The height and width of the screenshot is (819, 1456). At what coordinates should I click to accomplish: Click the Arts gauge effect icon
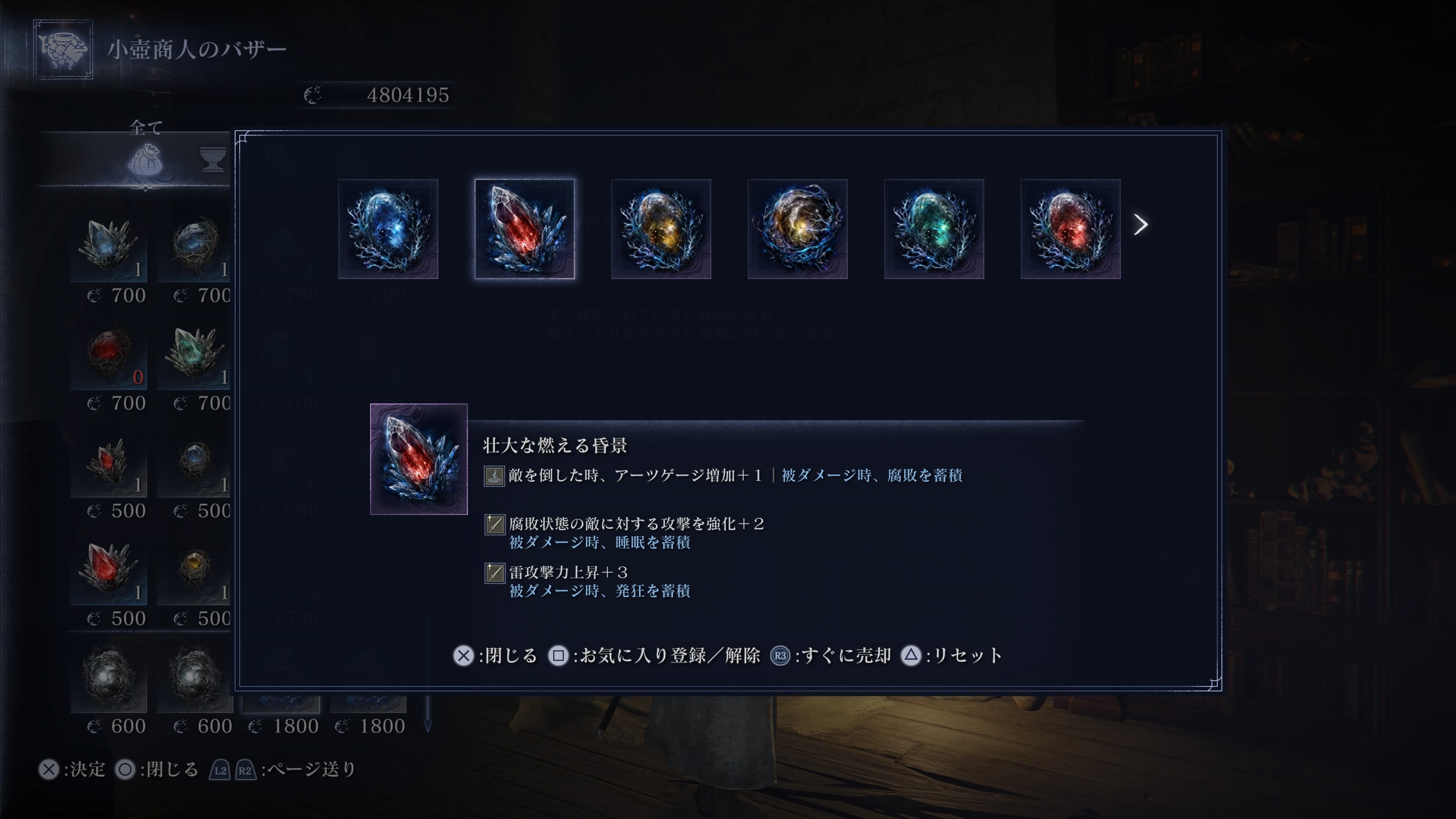pos(494,476)
